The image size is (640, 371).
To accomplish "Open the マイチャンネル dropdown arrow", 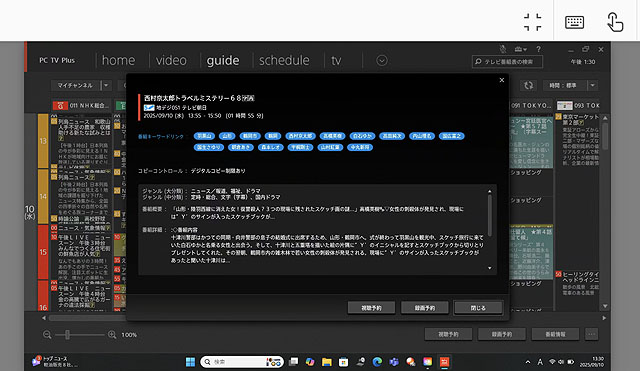I will 106,85.
